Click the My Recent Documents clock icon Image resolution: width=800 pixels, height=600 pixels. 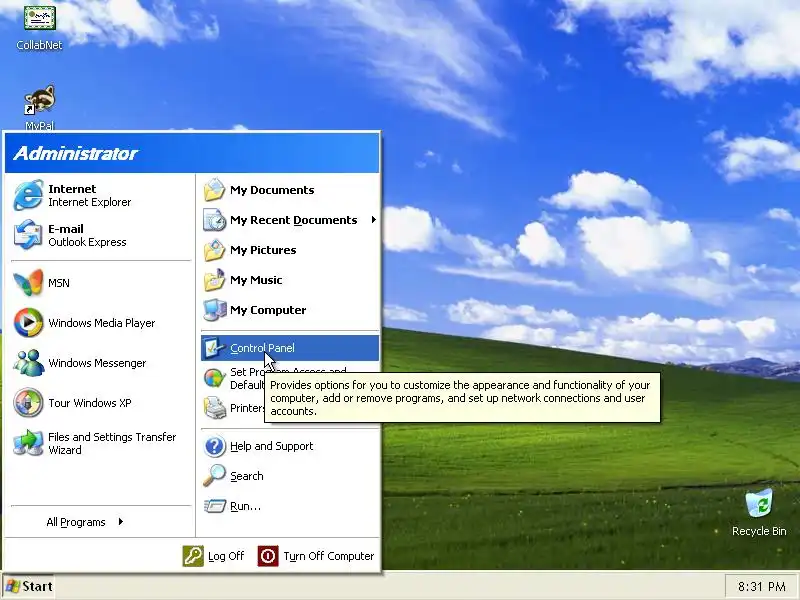coord(214,220)
